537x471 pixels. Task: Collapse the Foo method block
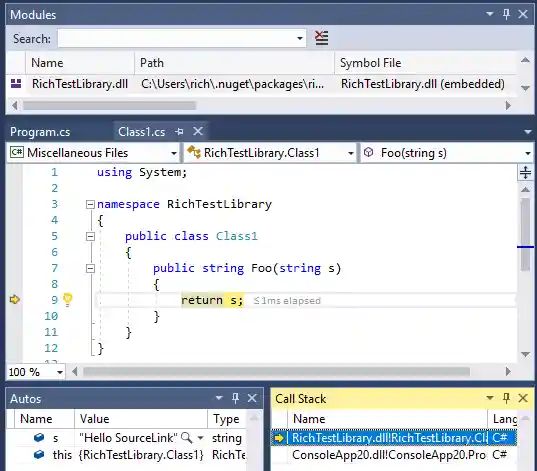click(90, 268)
